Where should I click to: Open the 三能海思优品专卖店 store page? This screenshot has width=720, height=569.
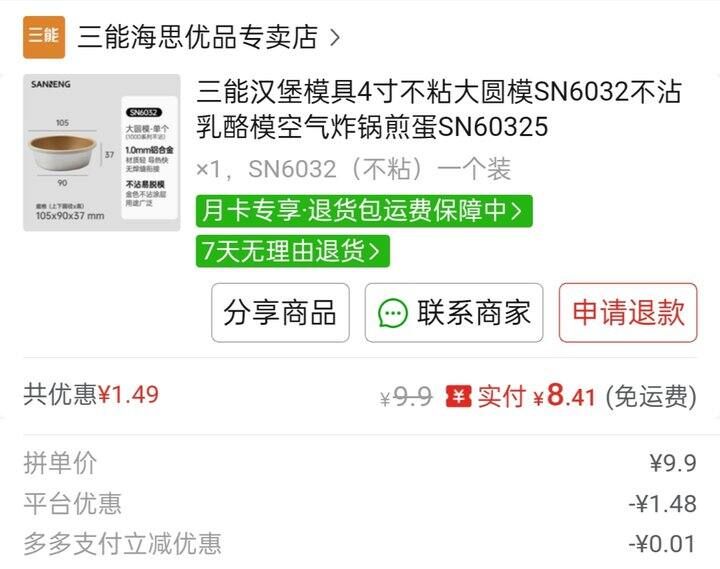pos(197,37)
